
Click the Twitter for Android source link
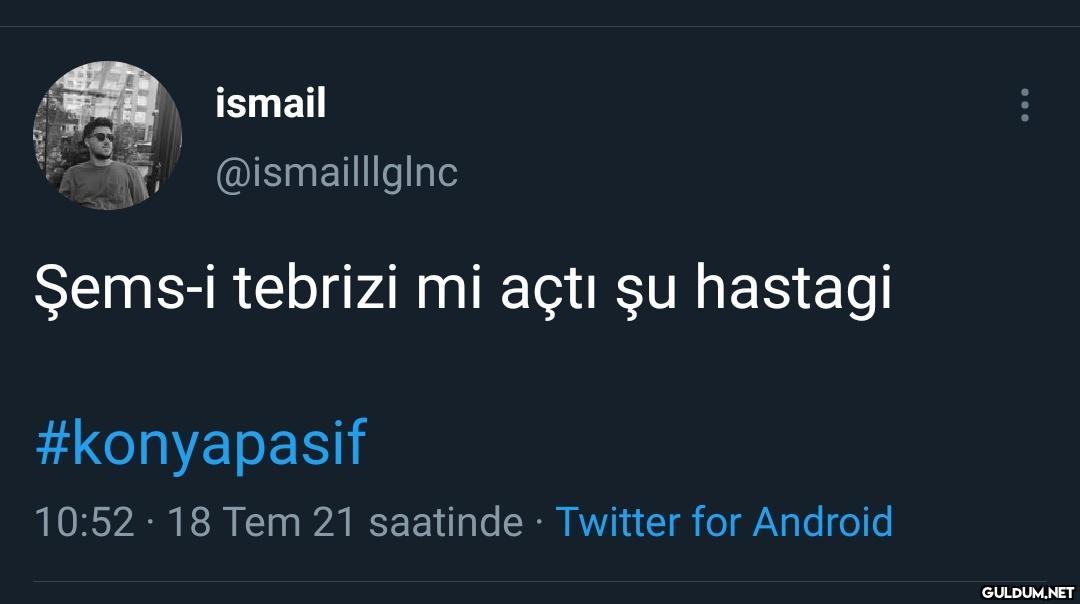tap(723, 522)
